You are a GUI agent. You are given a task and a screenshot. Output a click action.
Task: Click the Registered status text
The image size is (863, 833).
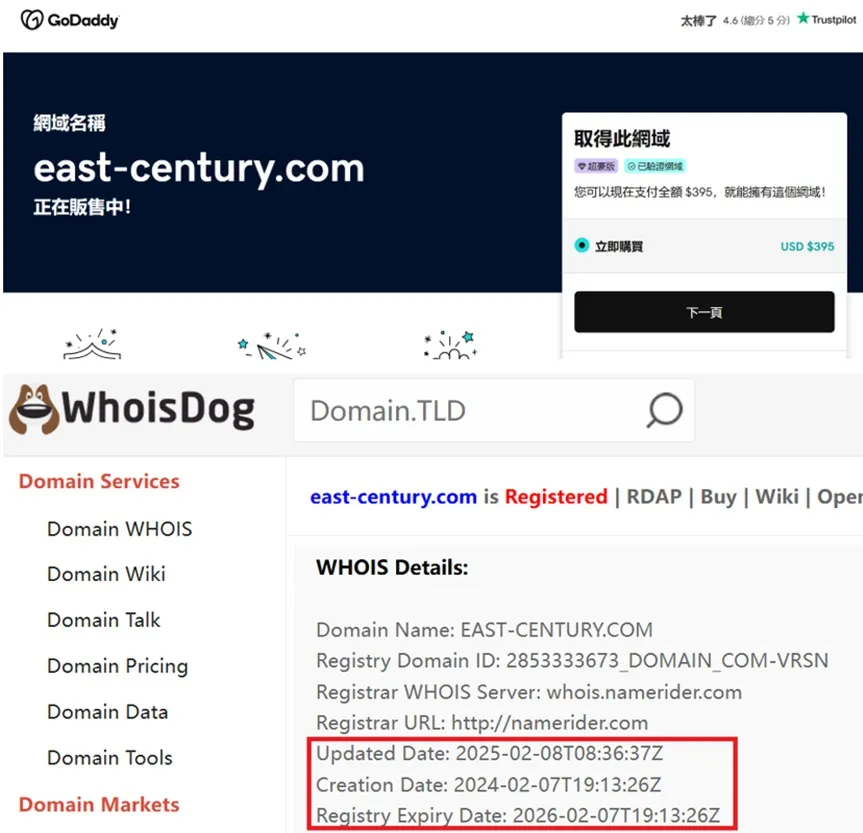click(x=556, y=497)
